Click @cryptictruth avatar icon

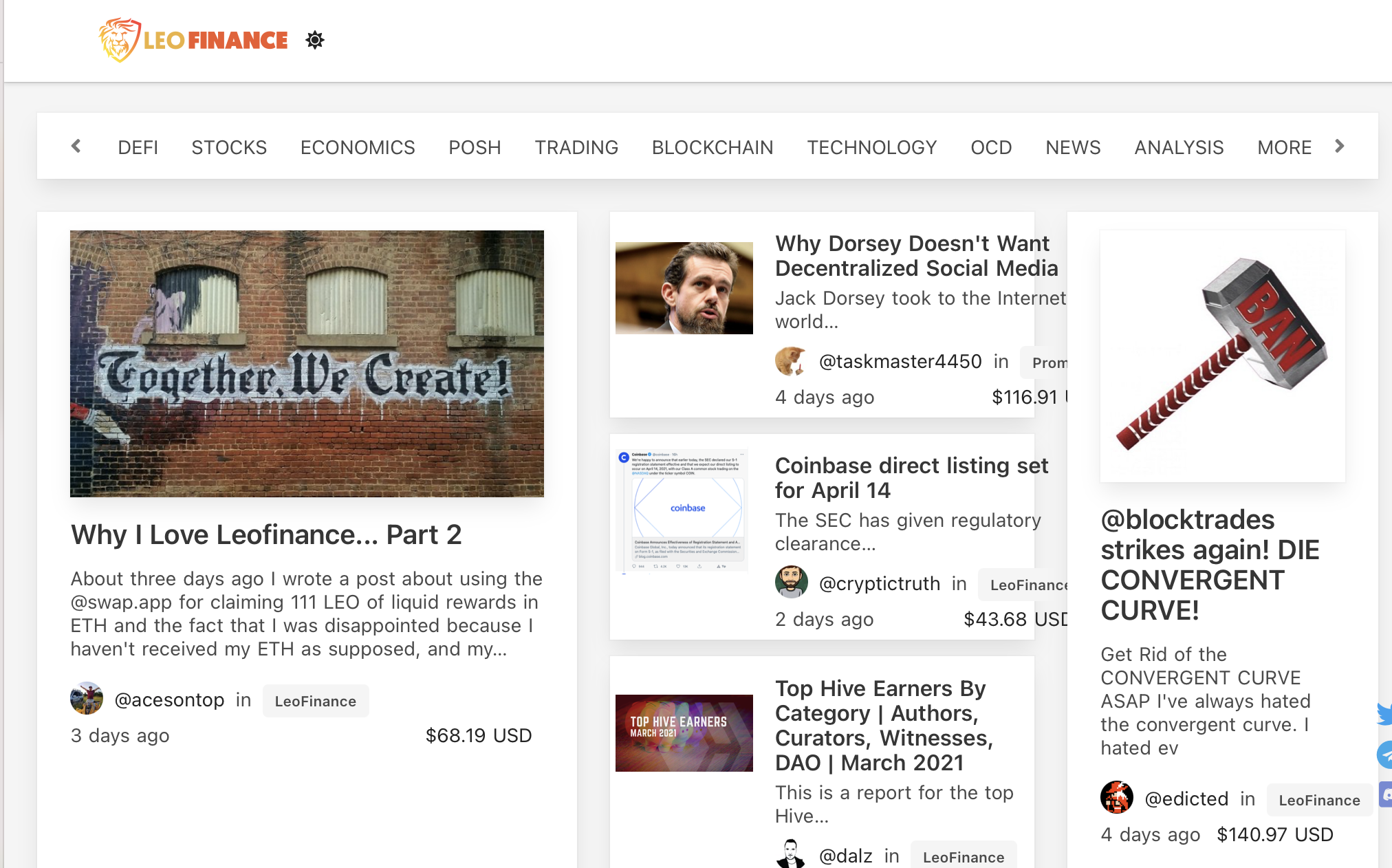click(x=791, y=583)
